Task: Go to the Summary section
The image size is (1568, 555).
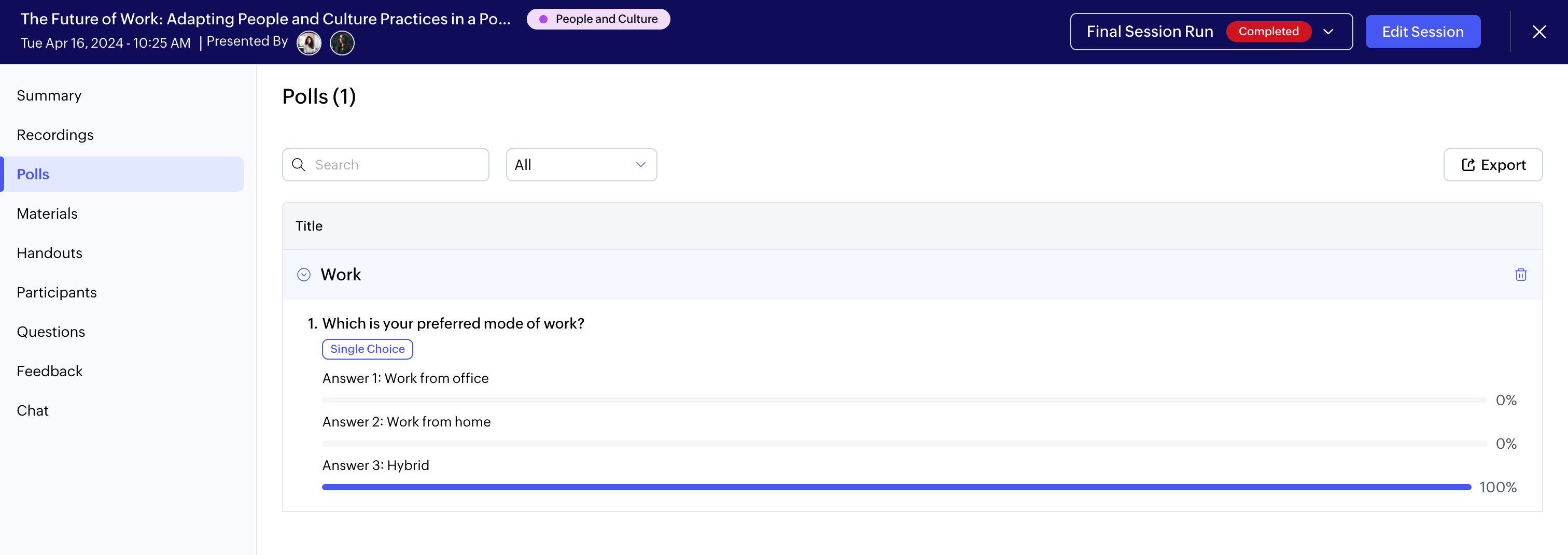Action: (49, 95)
